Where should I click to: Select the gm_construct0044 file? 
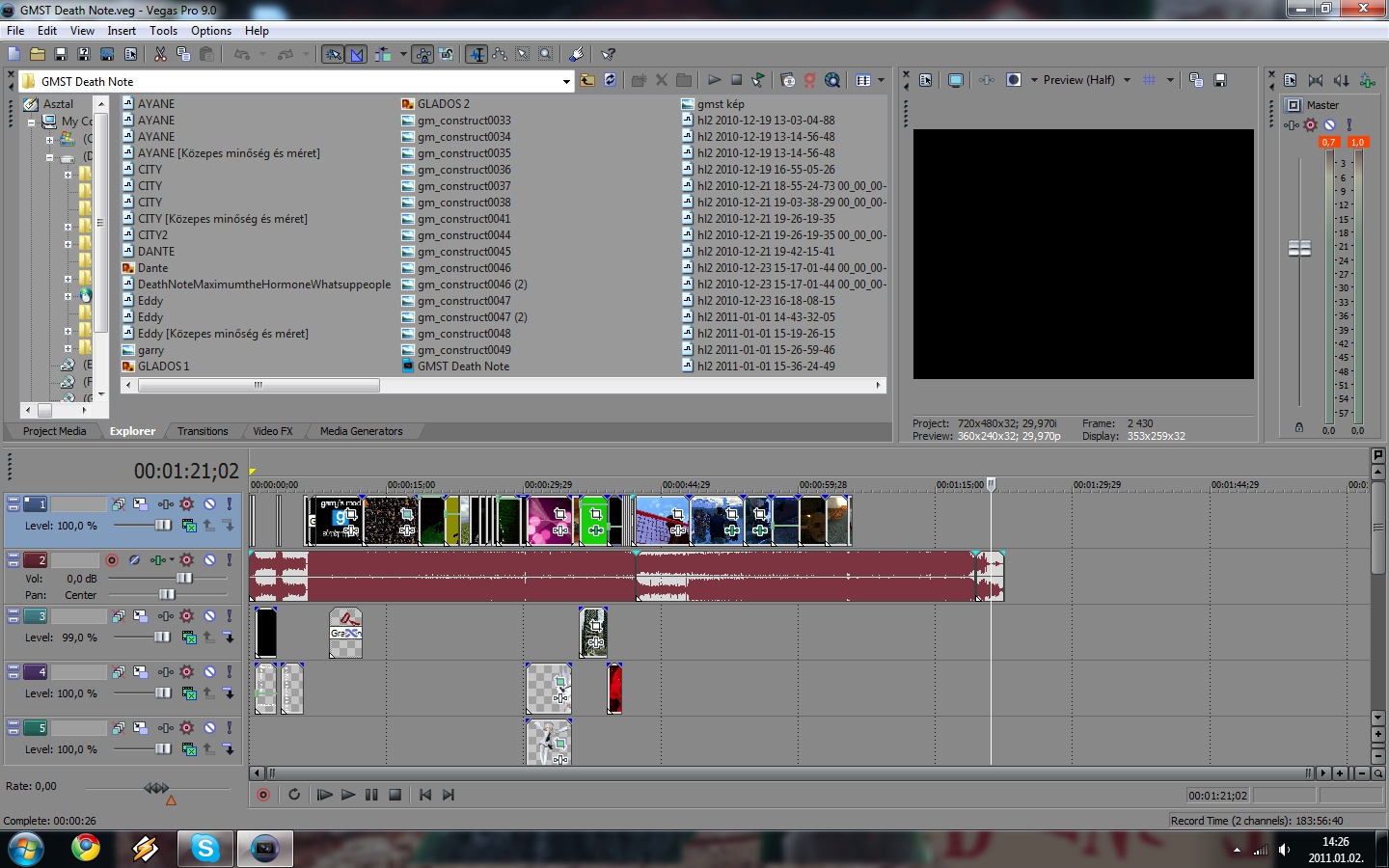click(x=464, y=235)
